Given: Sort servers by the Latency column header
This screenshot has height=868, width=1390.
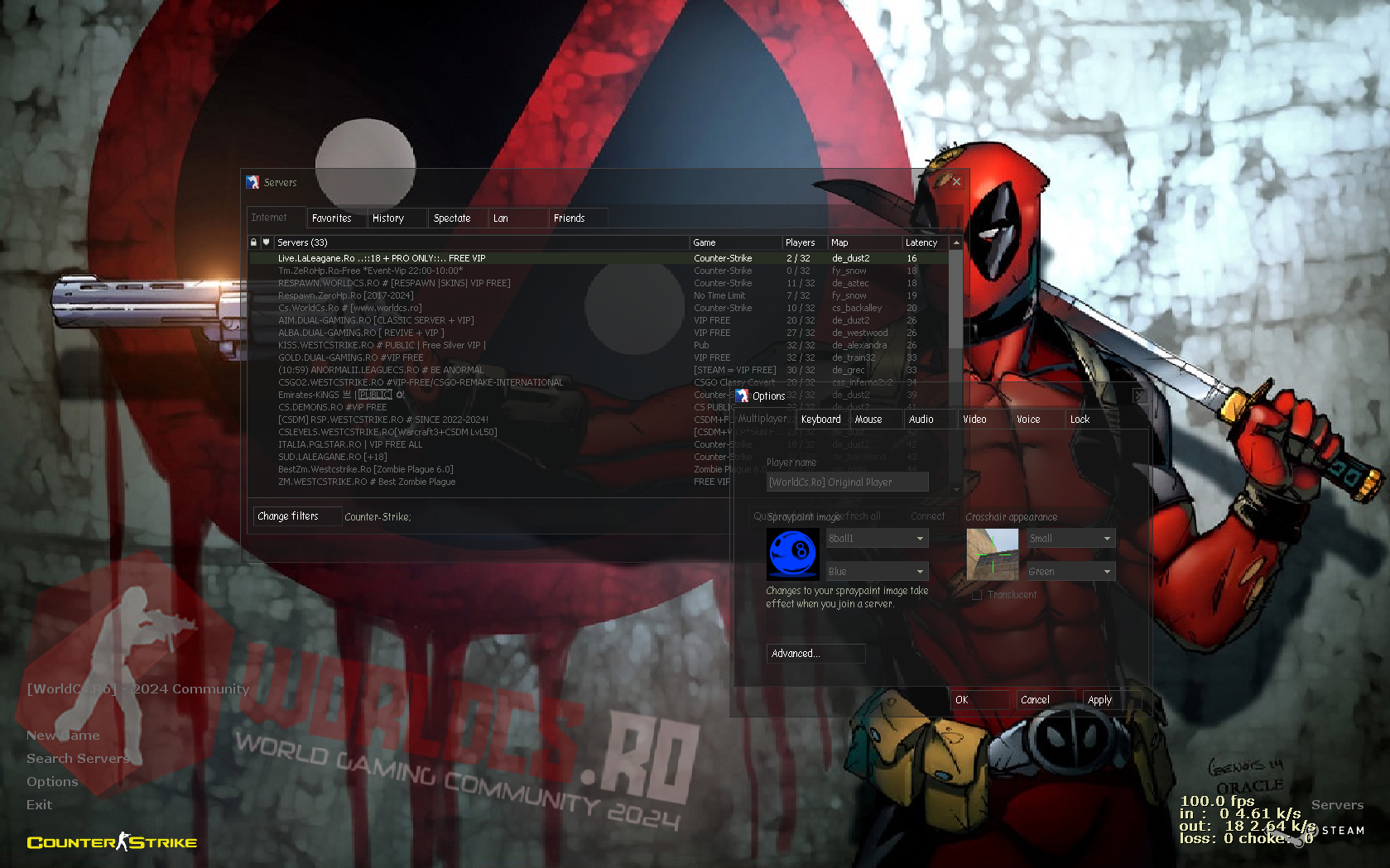Looking at the screenshot, I should click(x=925, y=242).
